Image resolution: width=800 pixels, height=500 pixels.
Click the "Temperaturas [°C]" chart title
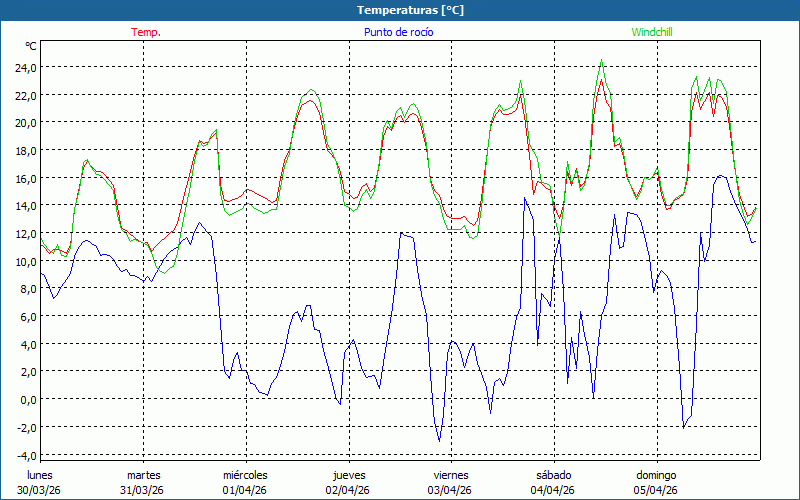pos(410,10)
